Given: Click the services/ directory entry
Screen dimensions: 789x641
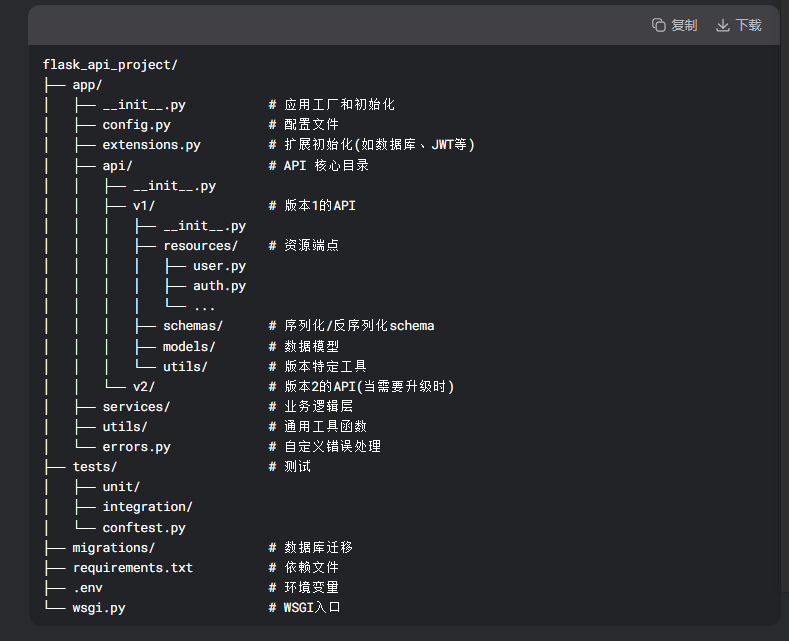Looking at the screenshot, I should pos(136,407).
